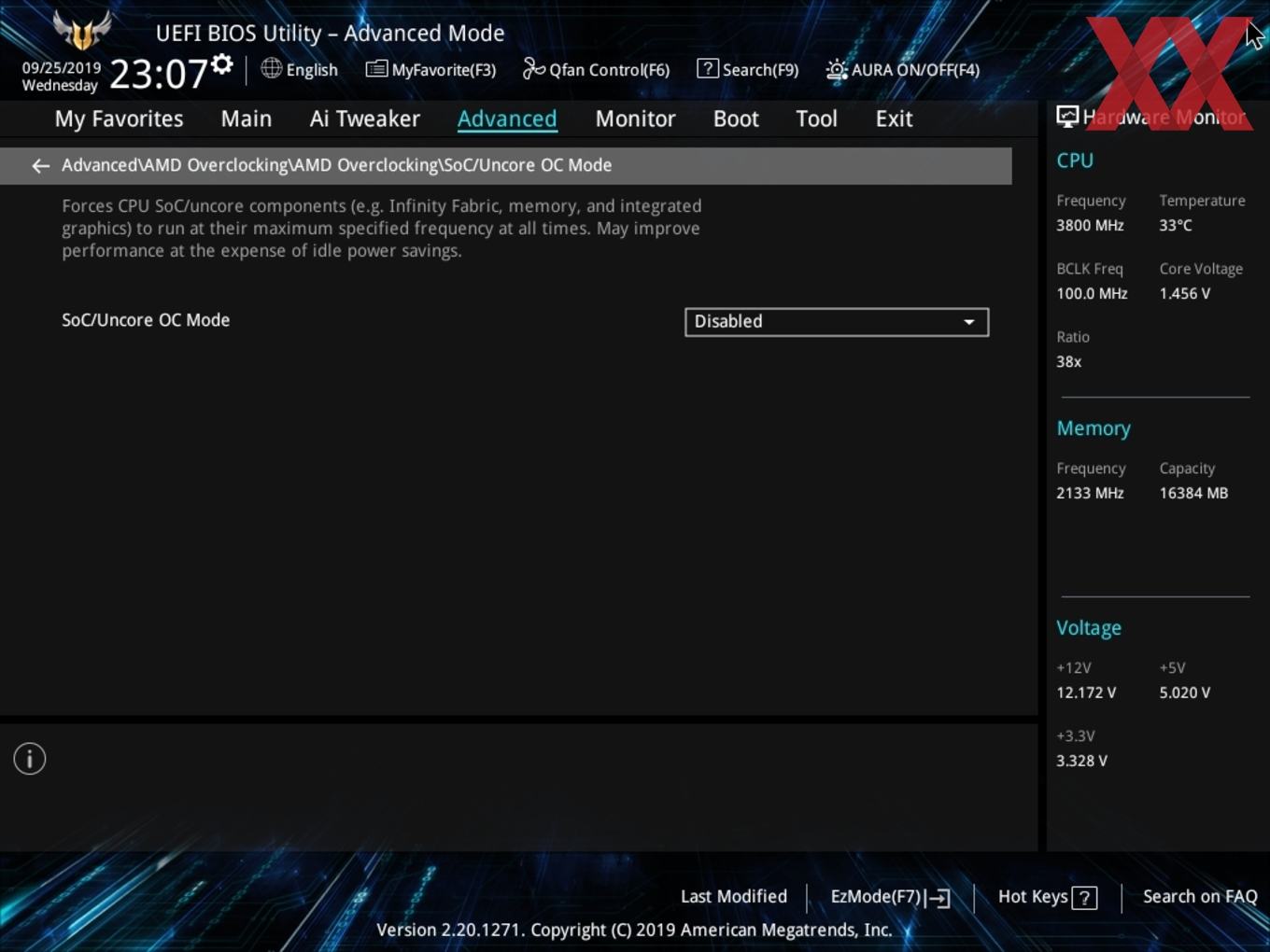Open the Tool tab

[816, 119]
